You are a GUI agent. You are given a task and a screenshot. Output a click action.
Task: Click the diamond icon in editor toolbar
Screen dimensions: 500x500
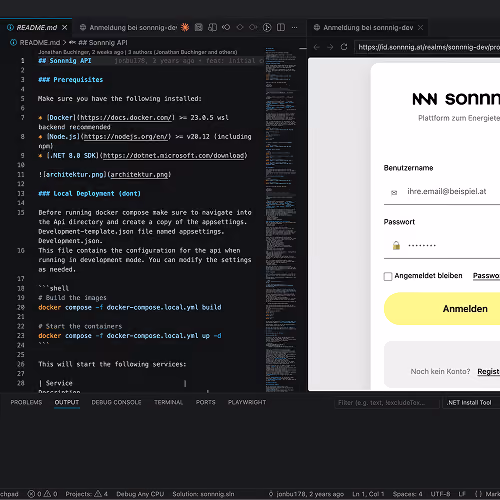tap(240, 27)
